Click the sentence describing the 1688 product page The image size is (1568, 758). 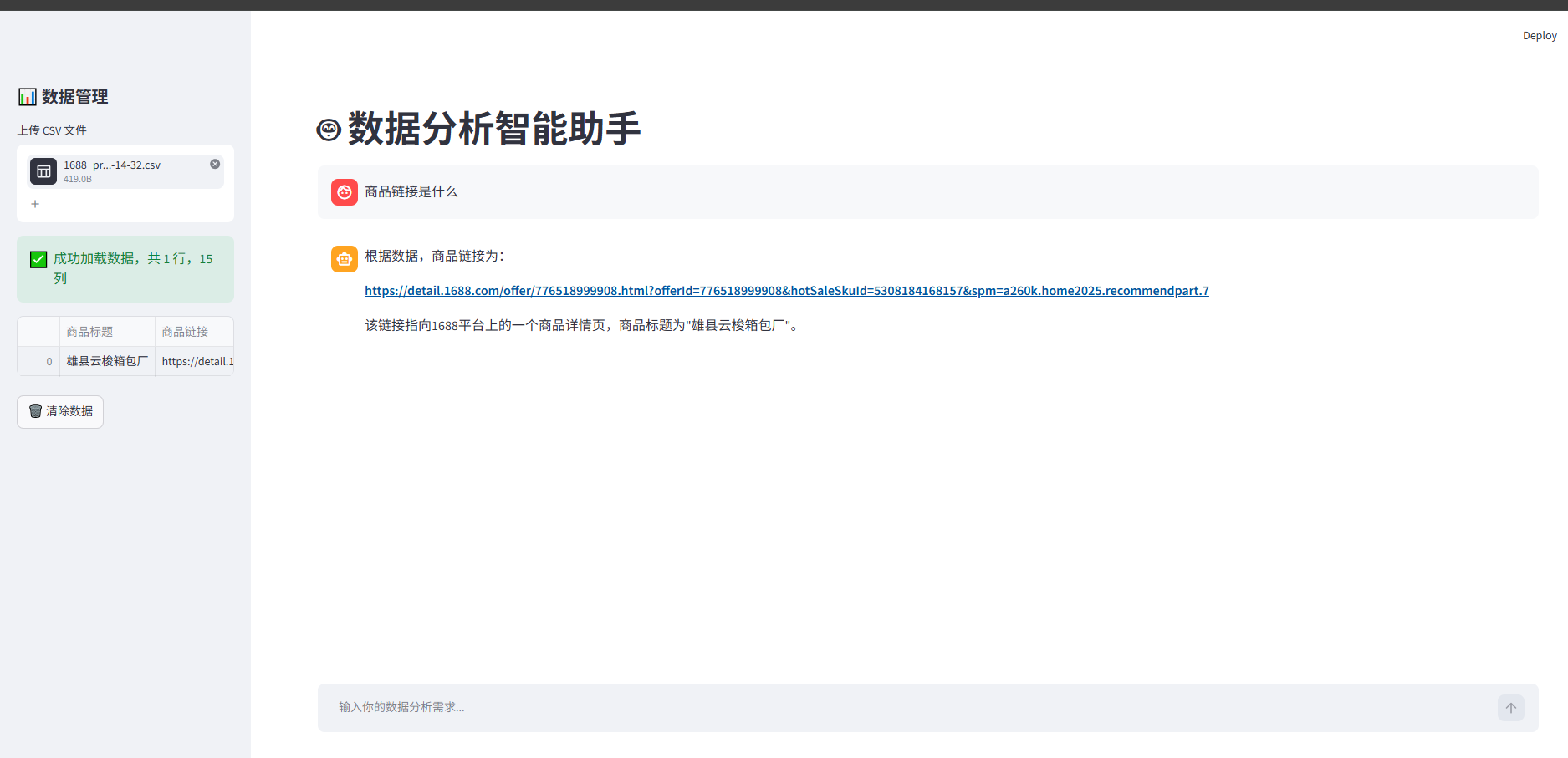584,325
